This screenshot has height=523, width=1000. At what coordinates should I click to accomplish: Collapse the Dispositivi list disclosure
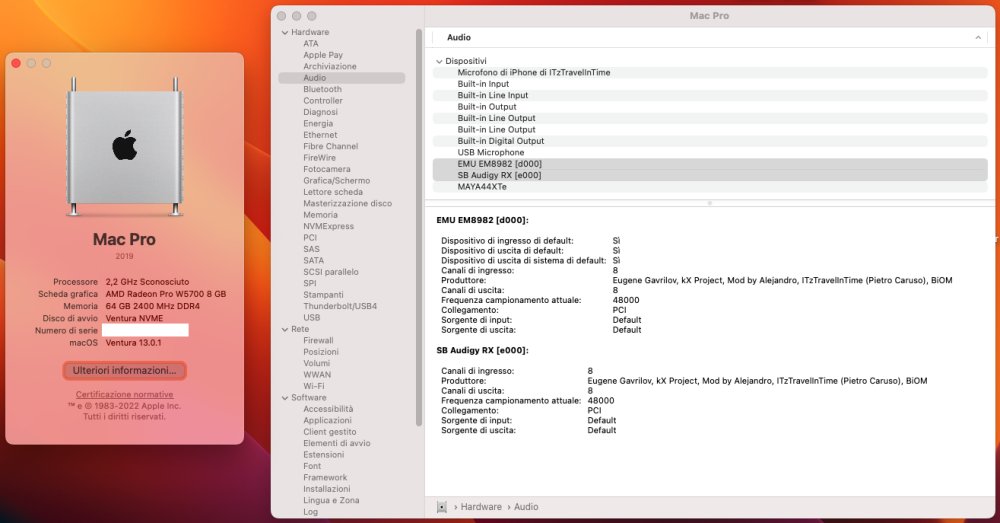(439, 61)
